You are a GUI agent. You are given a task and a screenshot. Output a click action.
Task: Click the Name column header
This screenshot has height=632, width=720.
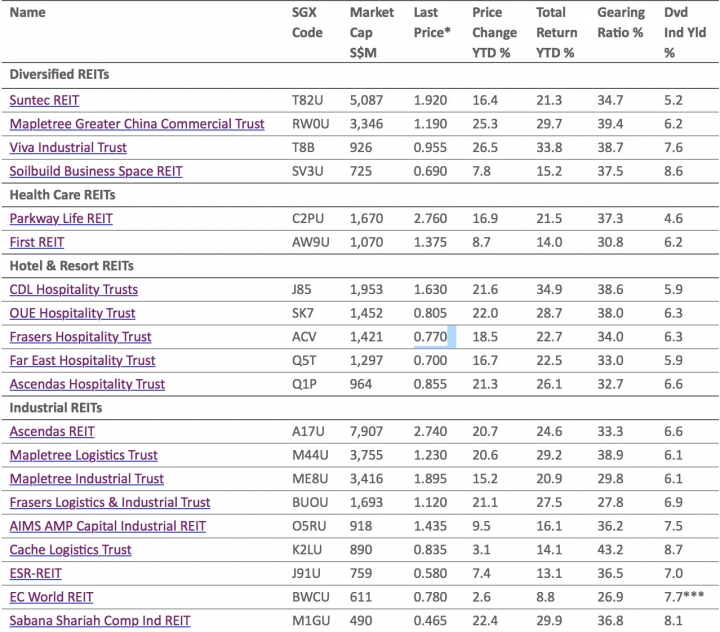coord(28,12)
